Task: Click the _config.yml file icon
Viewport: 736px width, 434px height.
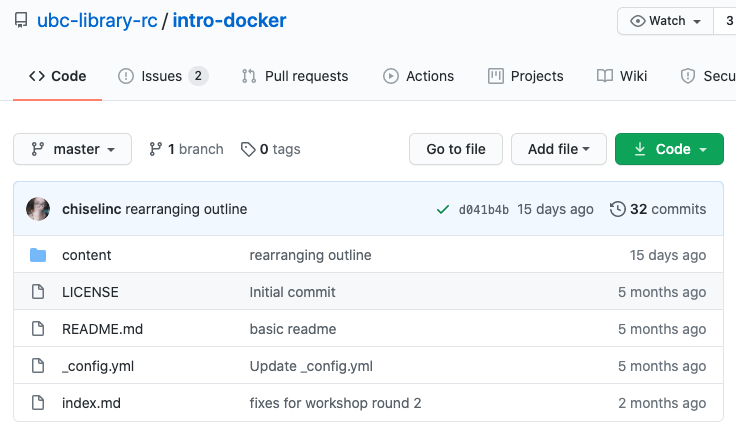Action: pos(38,365)
